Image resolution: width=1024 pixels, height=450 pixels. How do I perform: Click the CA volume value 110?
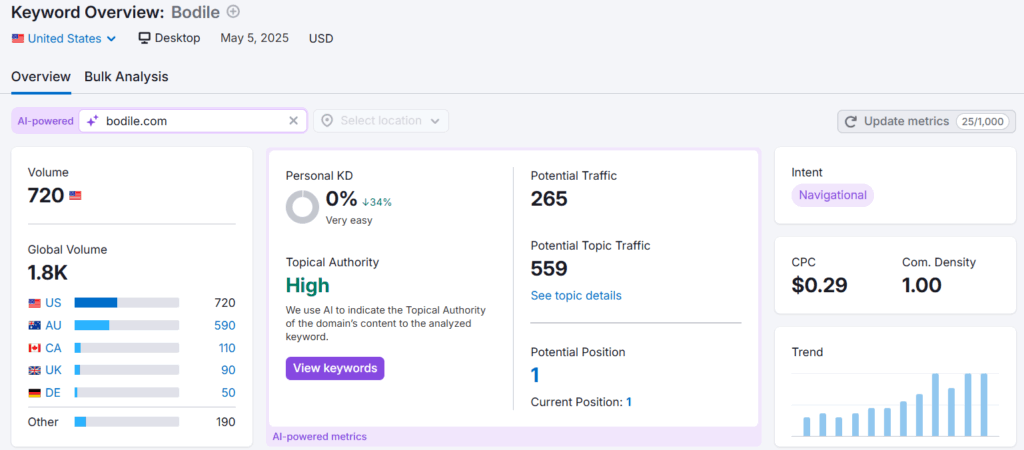[227, 348]
